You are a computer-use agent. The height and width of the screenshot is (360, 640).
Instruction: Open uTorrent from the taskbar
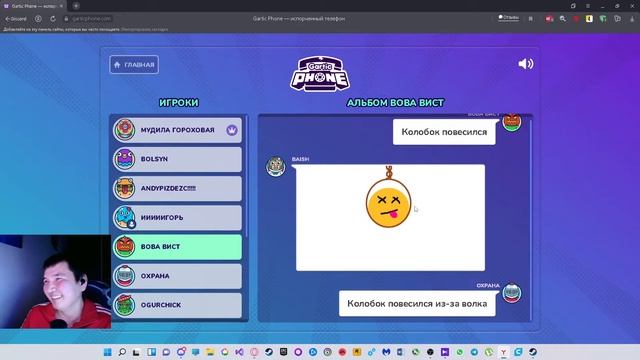click(489, 352)
